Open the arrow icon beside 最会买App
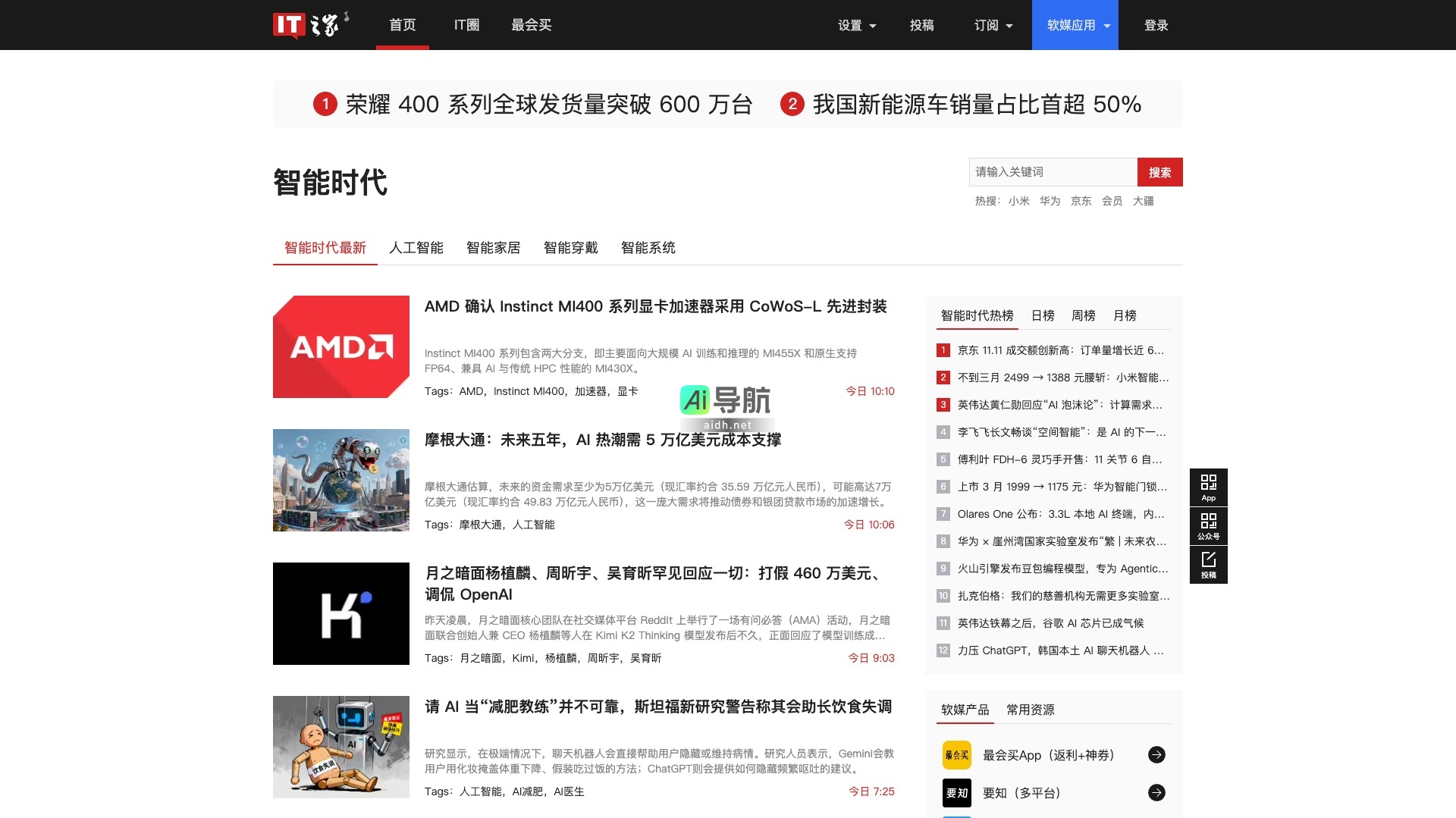 (x=1157, y=754)
